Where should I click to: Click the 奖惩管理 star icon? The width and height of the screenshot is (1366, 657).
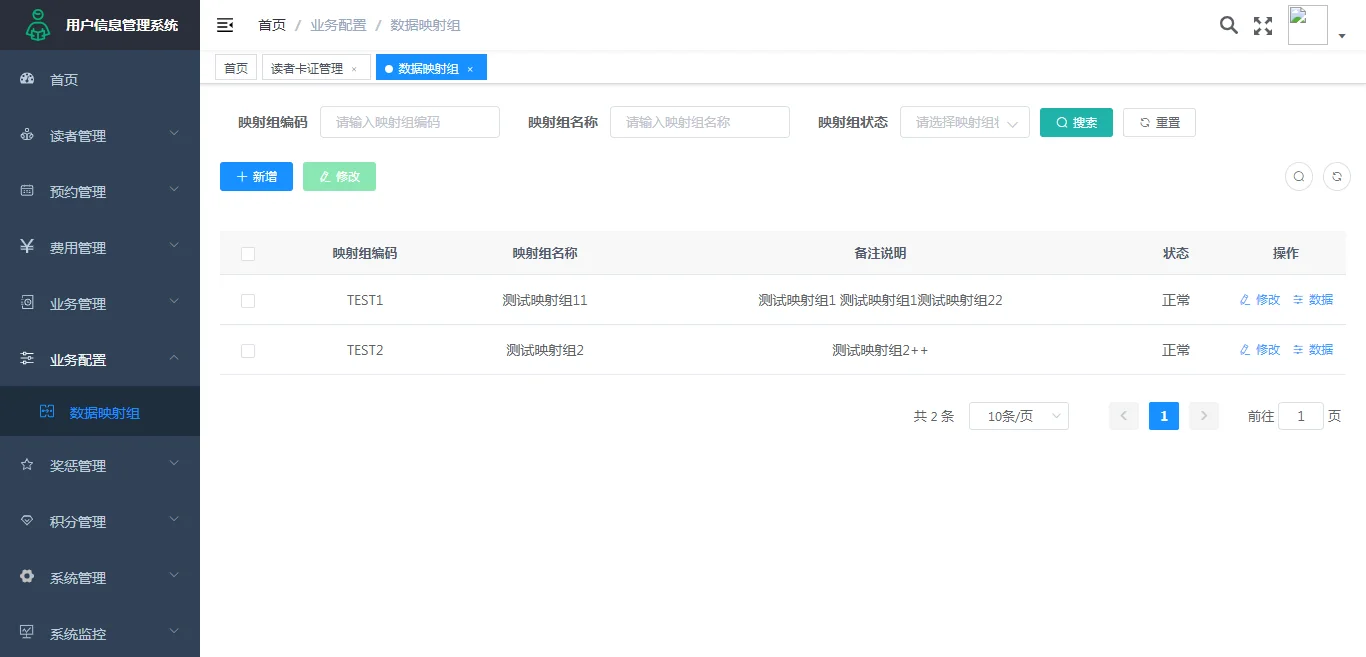(x=28, y=465)
